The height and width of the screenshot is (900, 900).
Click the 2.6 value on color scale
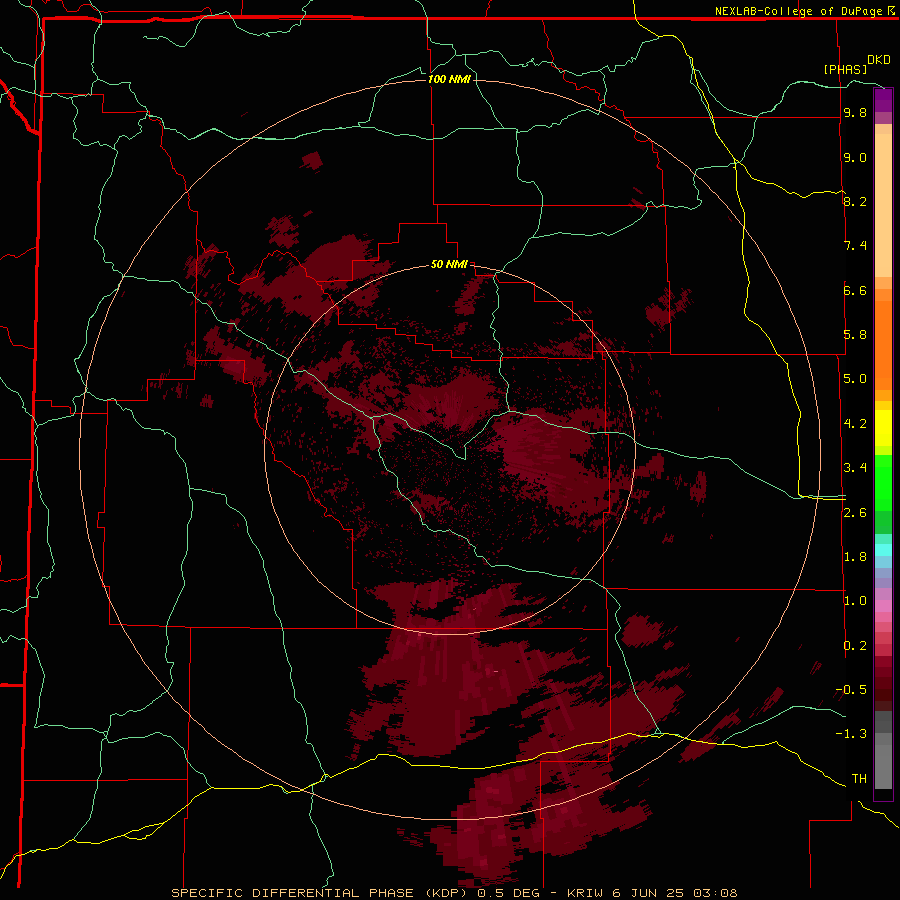click(x=855, y=513)
